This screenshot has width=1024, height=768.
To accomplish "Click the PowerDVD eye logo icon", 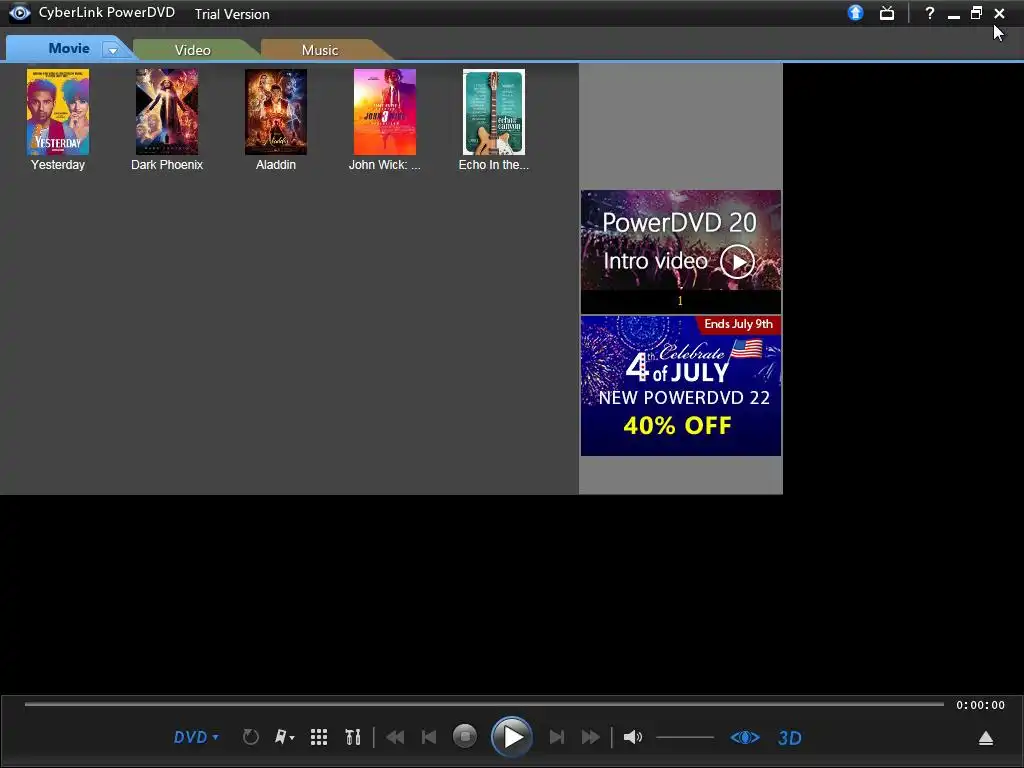I will [20, 12].
